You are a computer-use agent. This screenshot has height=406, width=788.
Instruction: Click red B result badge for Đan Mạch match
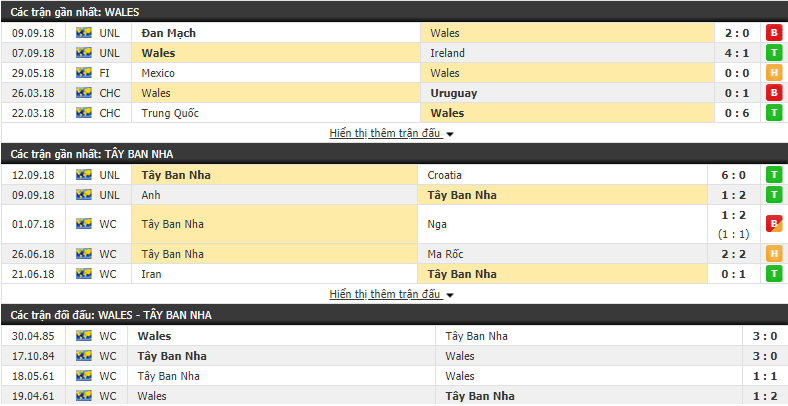pyautogui.click(x=774, y=33)
